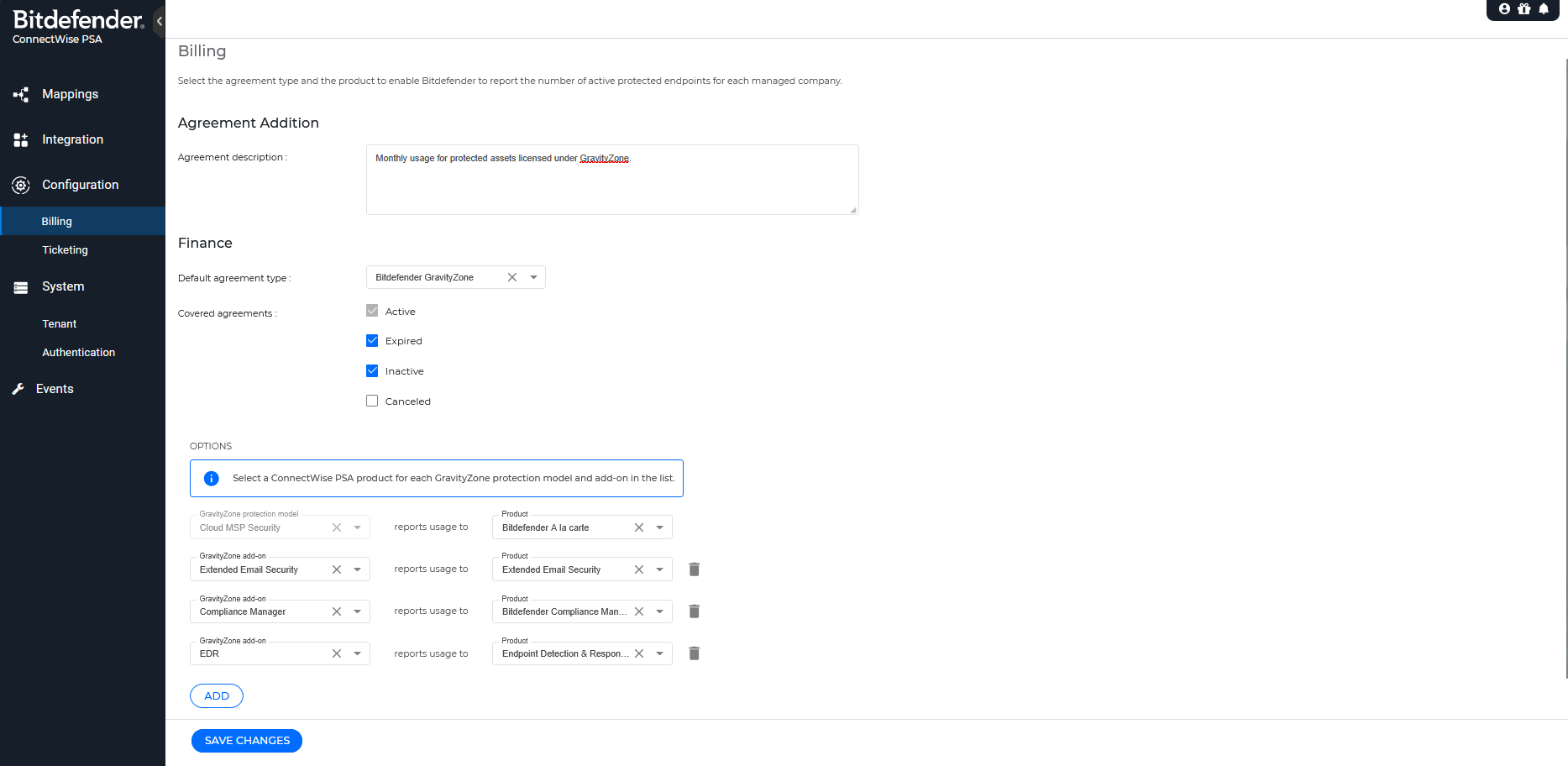Viewport: 1568px width, 766px height.
Task: Go to the Billing submenu item
Action: point(82,221)
